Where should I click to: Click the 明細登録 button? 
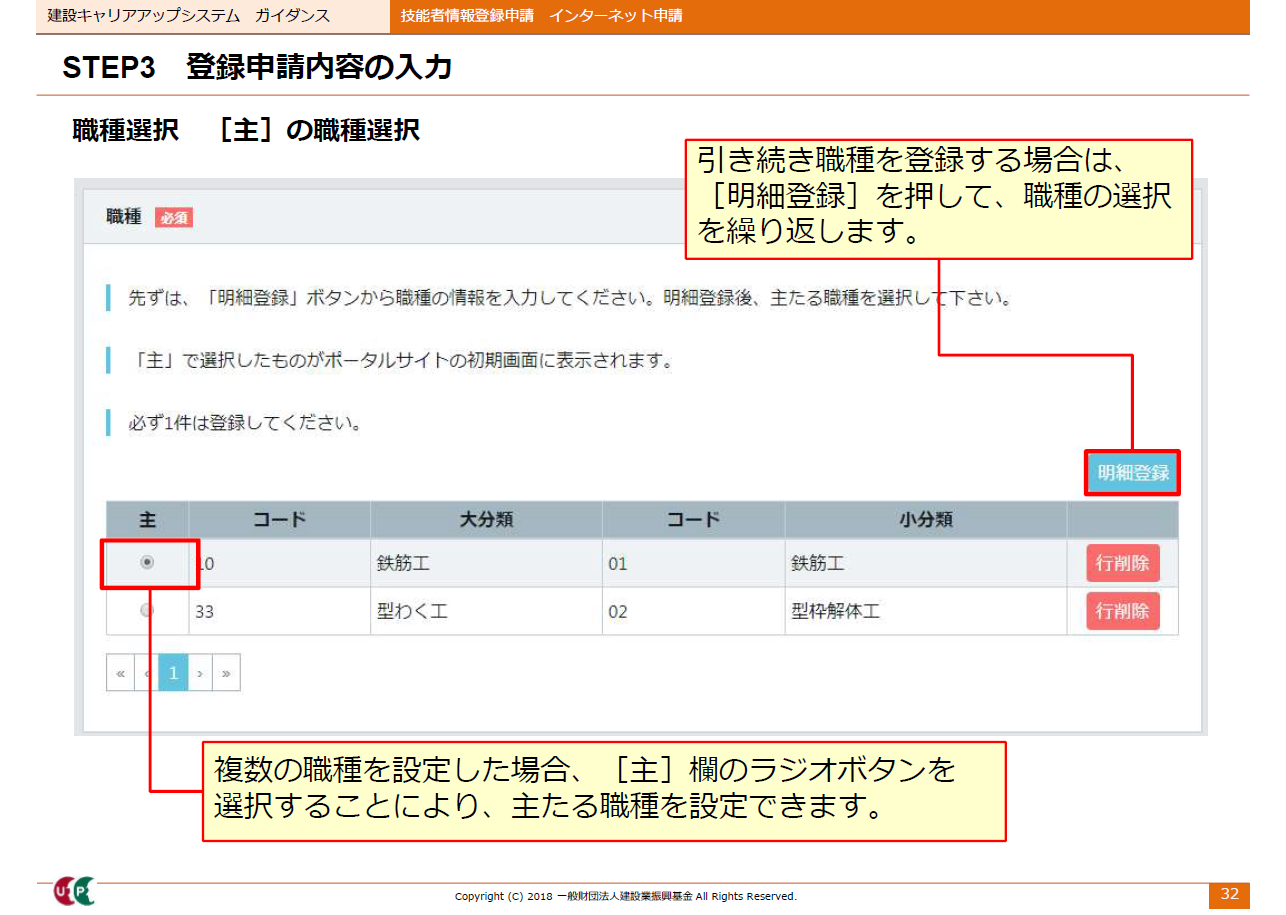coord(1132,473)
